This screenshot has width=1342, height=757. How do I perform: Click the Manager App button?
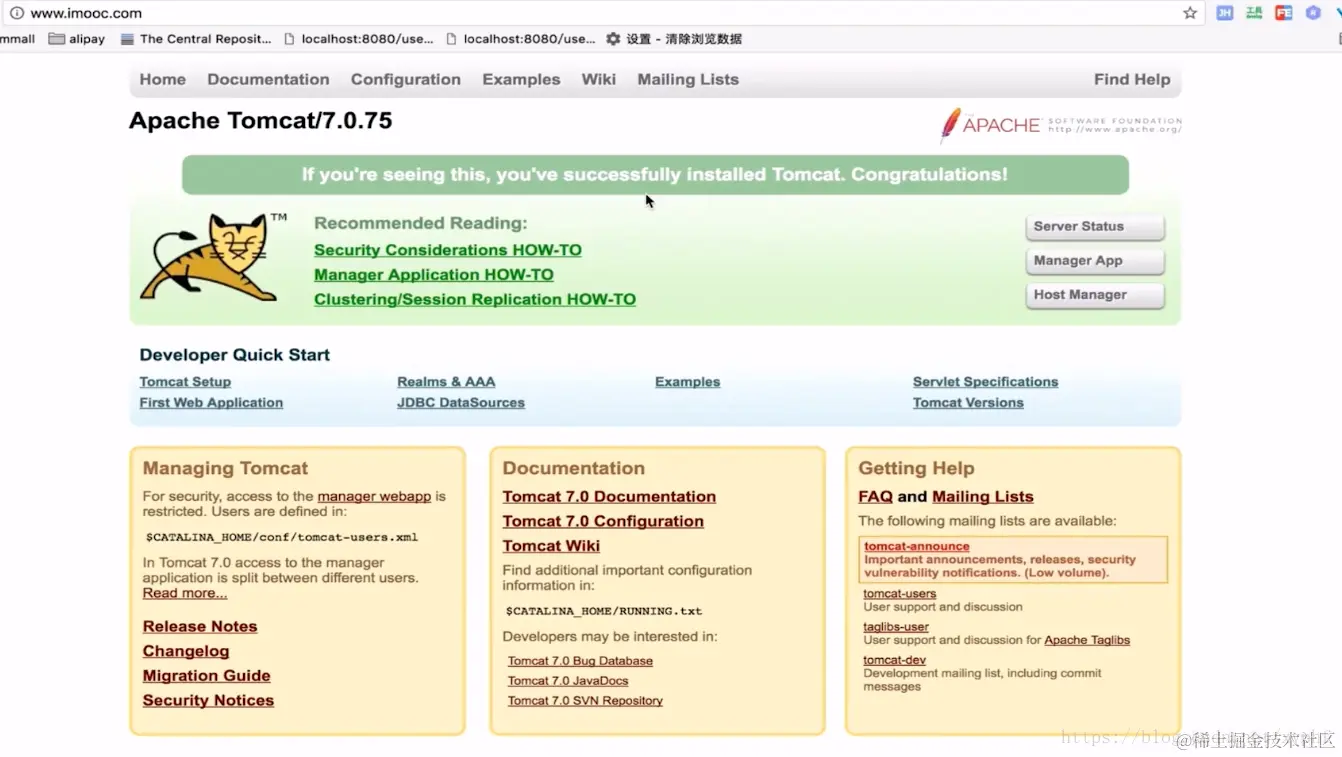point(1095,261)
